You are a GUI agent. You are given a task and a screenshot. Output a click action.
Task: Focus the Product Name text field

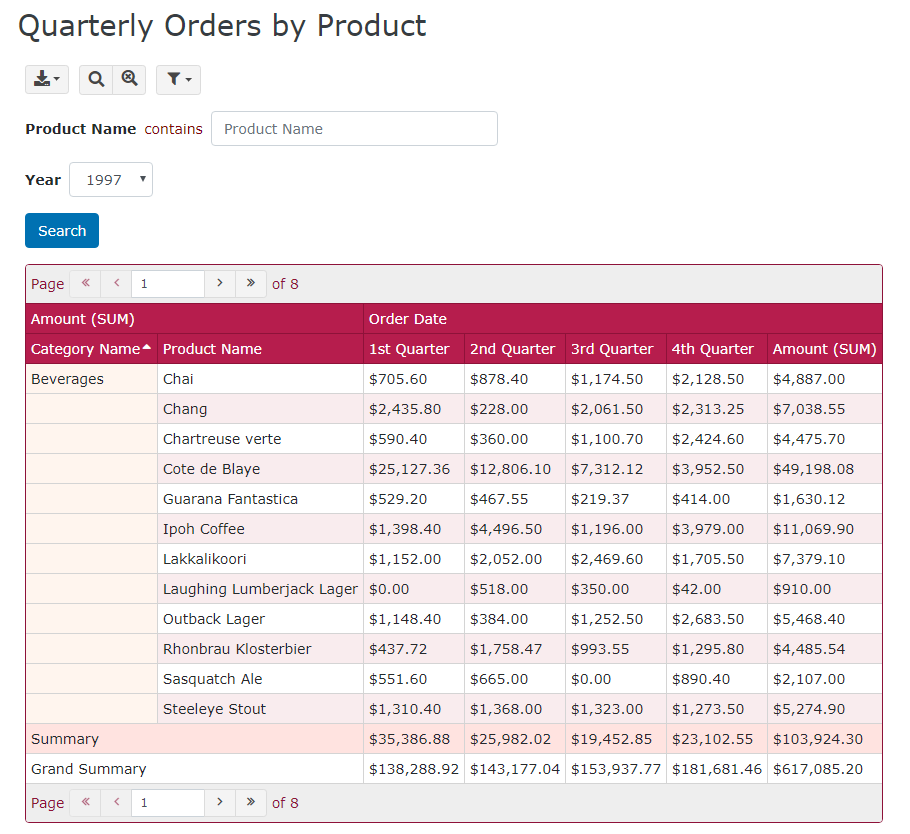click(354, 129)
